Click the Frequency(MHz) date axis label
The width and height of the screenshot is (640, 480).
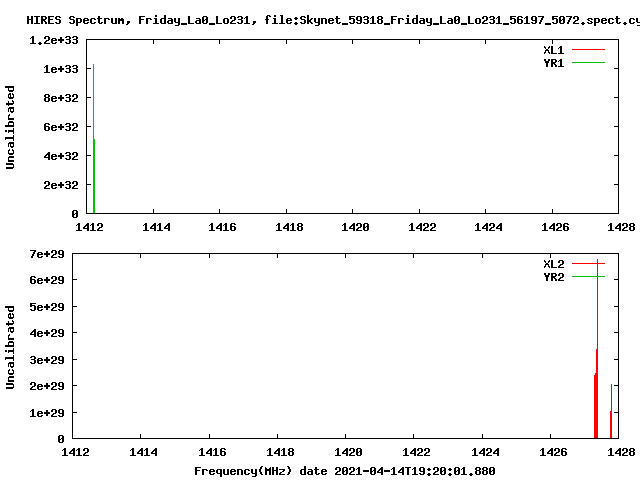344,471
